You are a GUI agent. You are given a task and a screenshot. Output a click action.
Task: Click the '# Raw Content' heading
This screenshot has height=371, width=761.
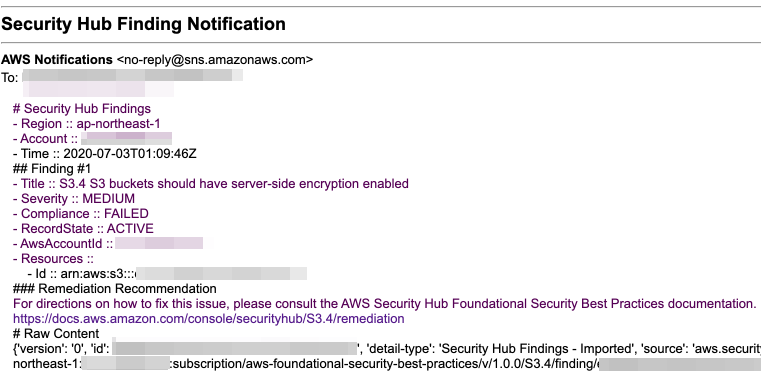coord(56,334)
